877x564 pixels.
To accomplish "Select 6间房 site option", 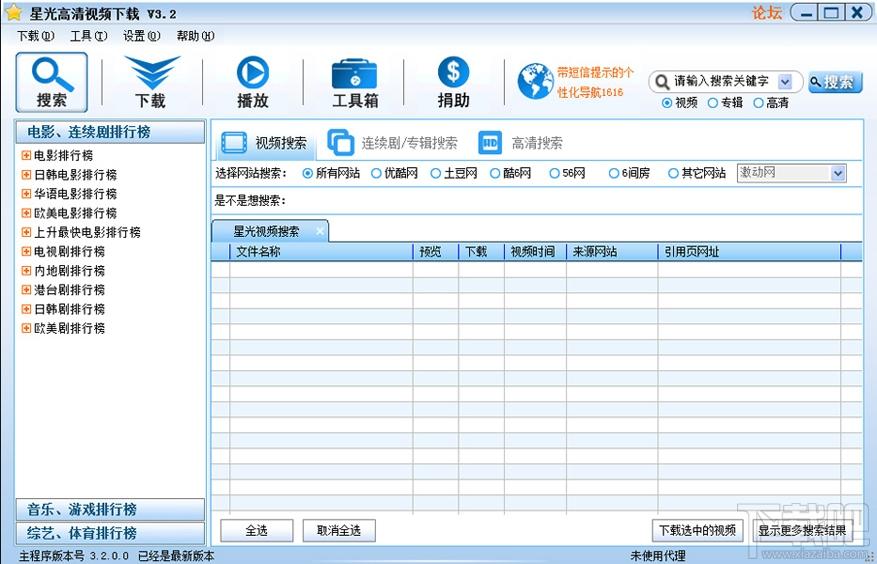I will click(x=614, y=173).
